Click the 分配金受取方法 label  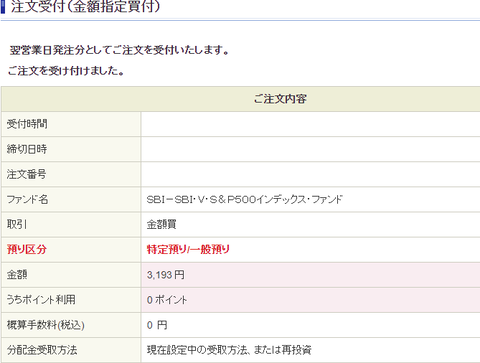(x=42, y=350)
